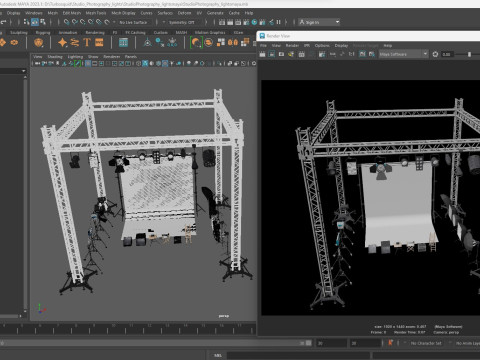The image size is (480, 360).
Task: Open the No Anim Layer dropdown
Action: point(467,343)
